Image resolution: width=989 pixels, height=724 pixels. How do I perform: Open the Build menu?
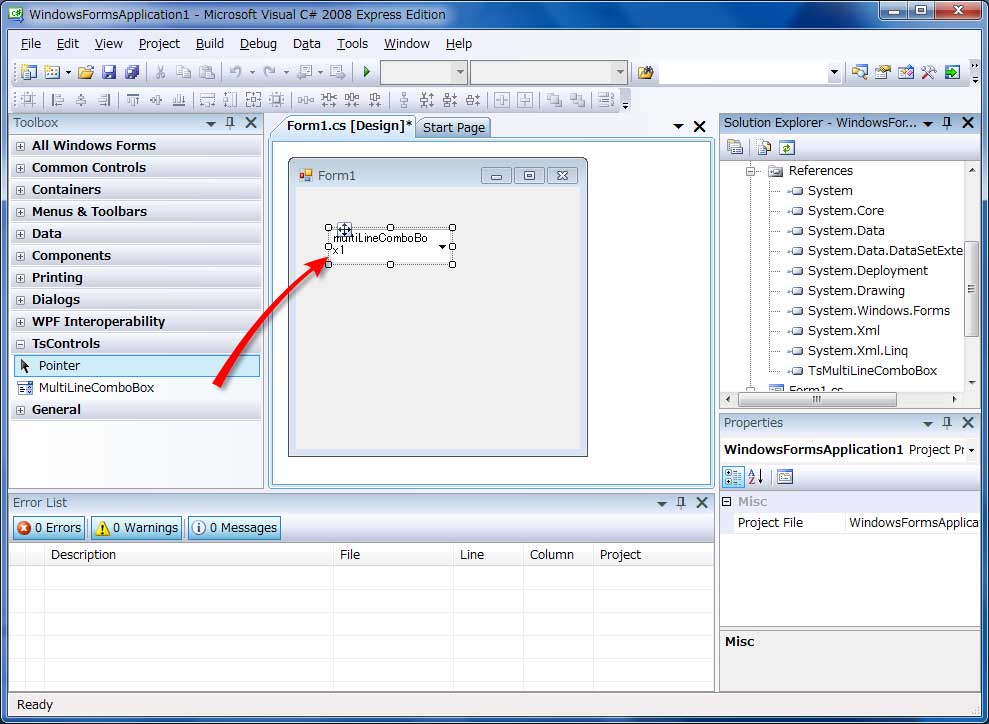point(209,44)
